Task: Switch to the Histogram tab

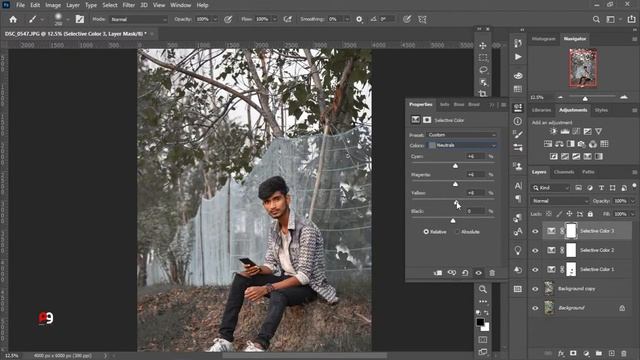Action: pos(544,39)
